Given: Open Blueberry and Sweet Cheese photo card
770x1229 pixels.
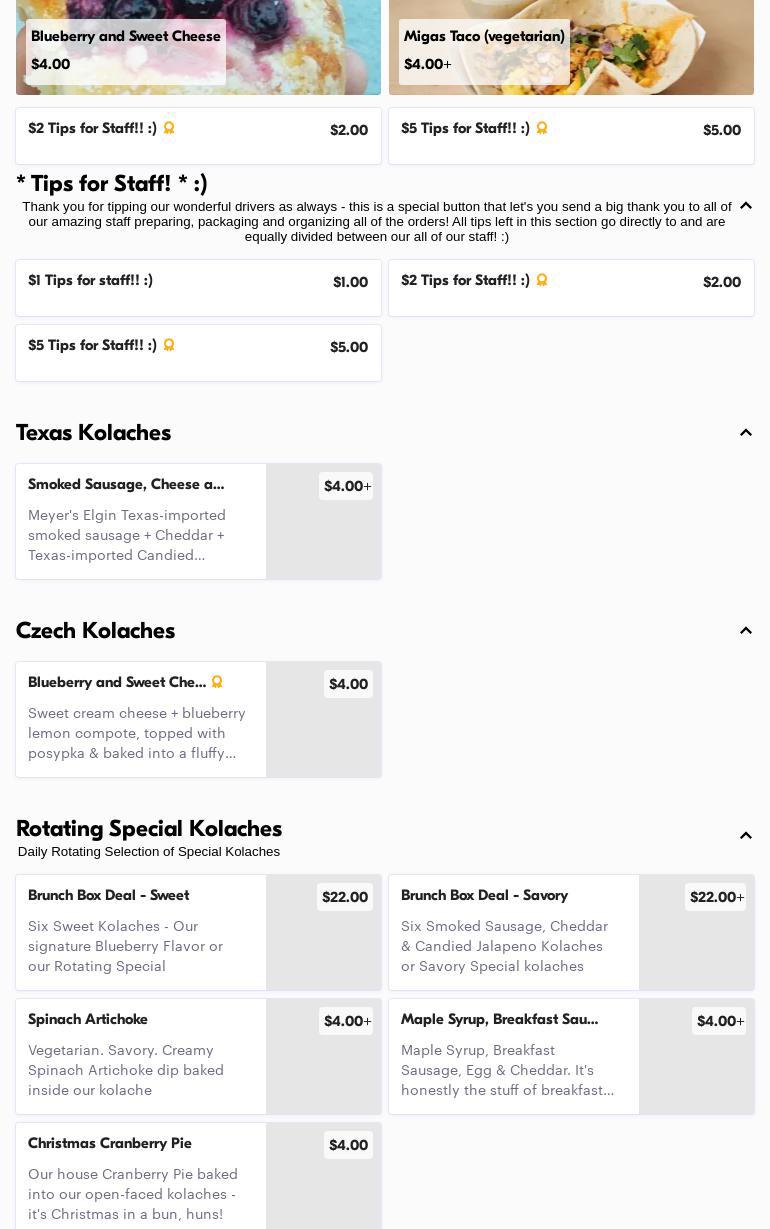Looking at the screenshot, I should tap(198, 47).
